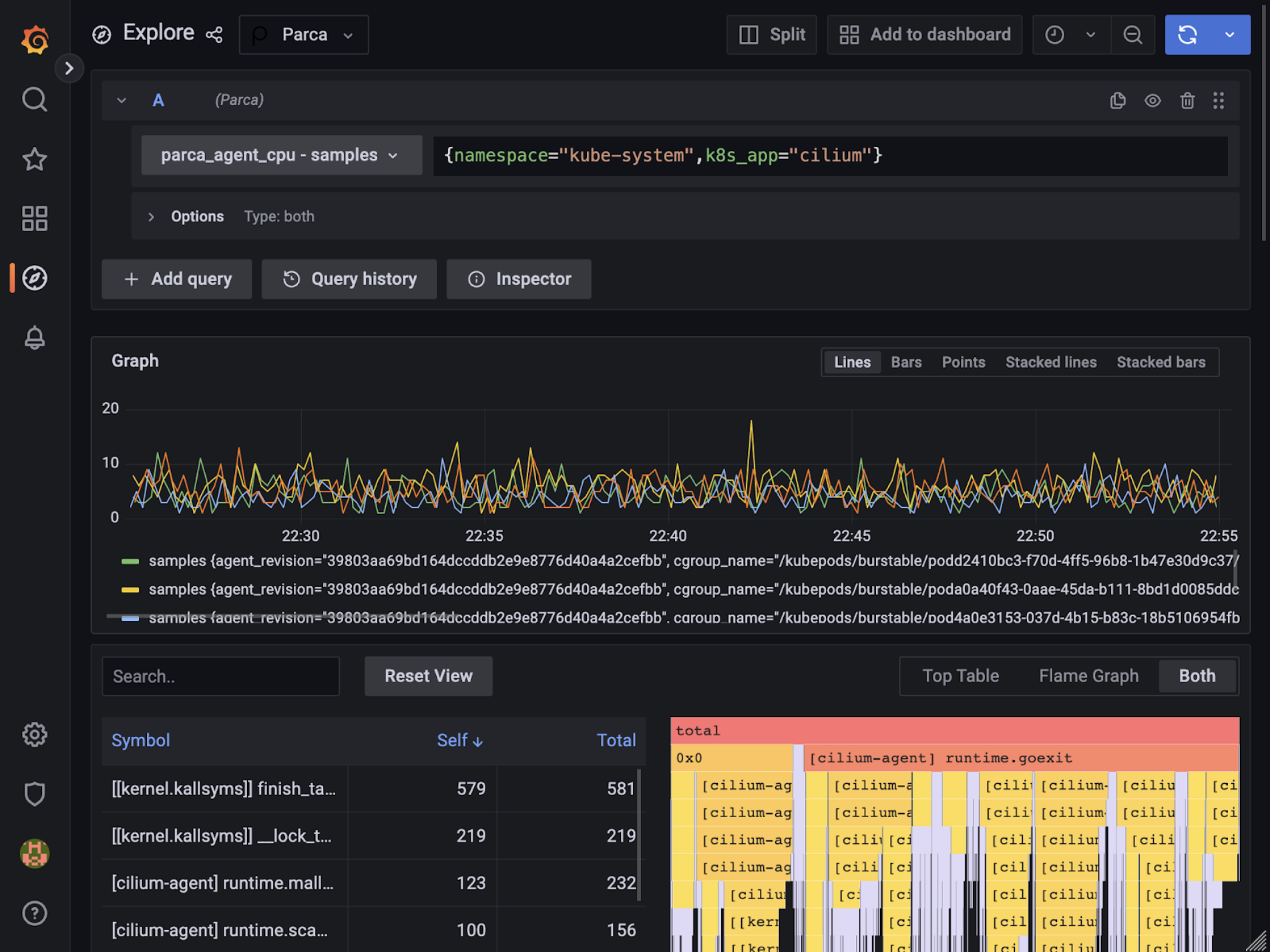
Task: Click the yellow legend series swatch
Action: coord(130,590)
